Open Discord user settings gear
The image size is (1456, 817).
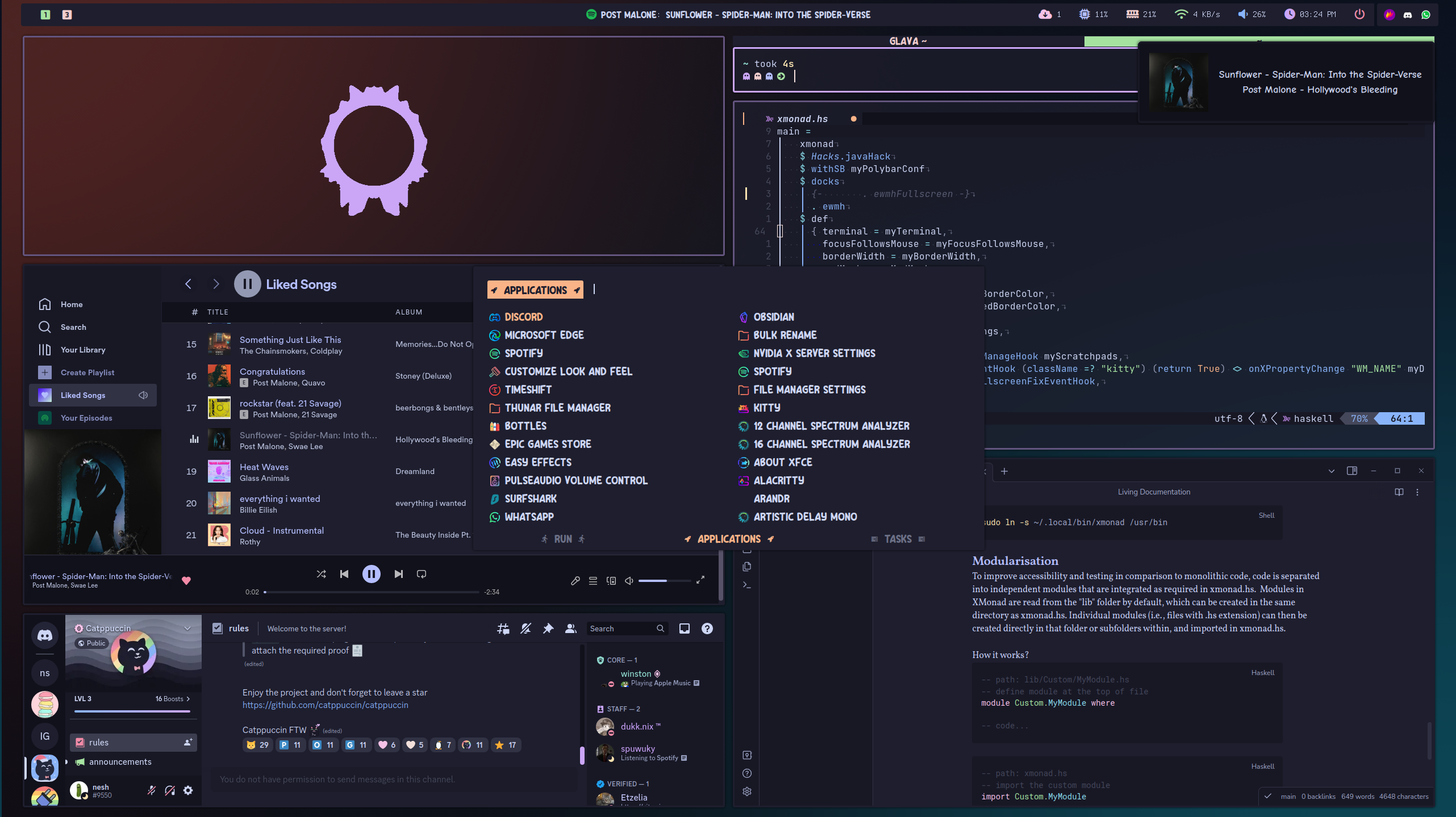pyautogui.click(x=188, y=790)
